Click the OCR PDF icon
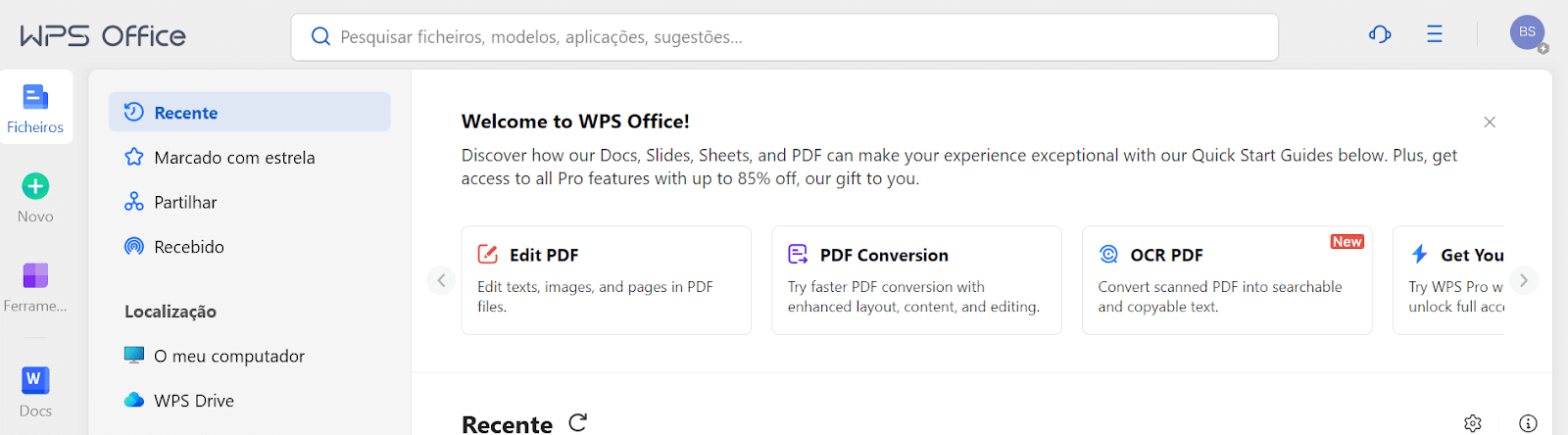Image resolution: width=1568 pixels, height=435 pixels. tap(1108, 255)
